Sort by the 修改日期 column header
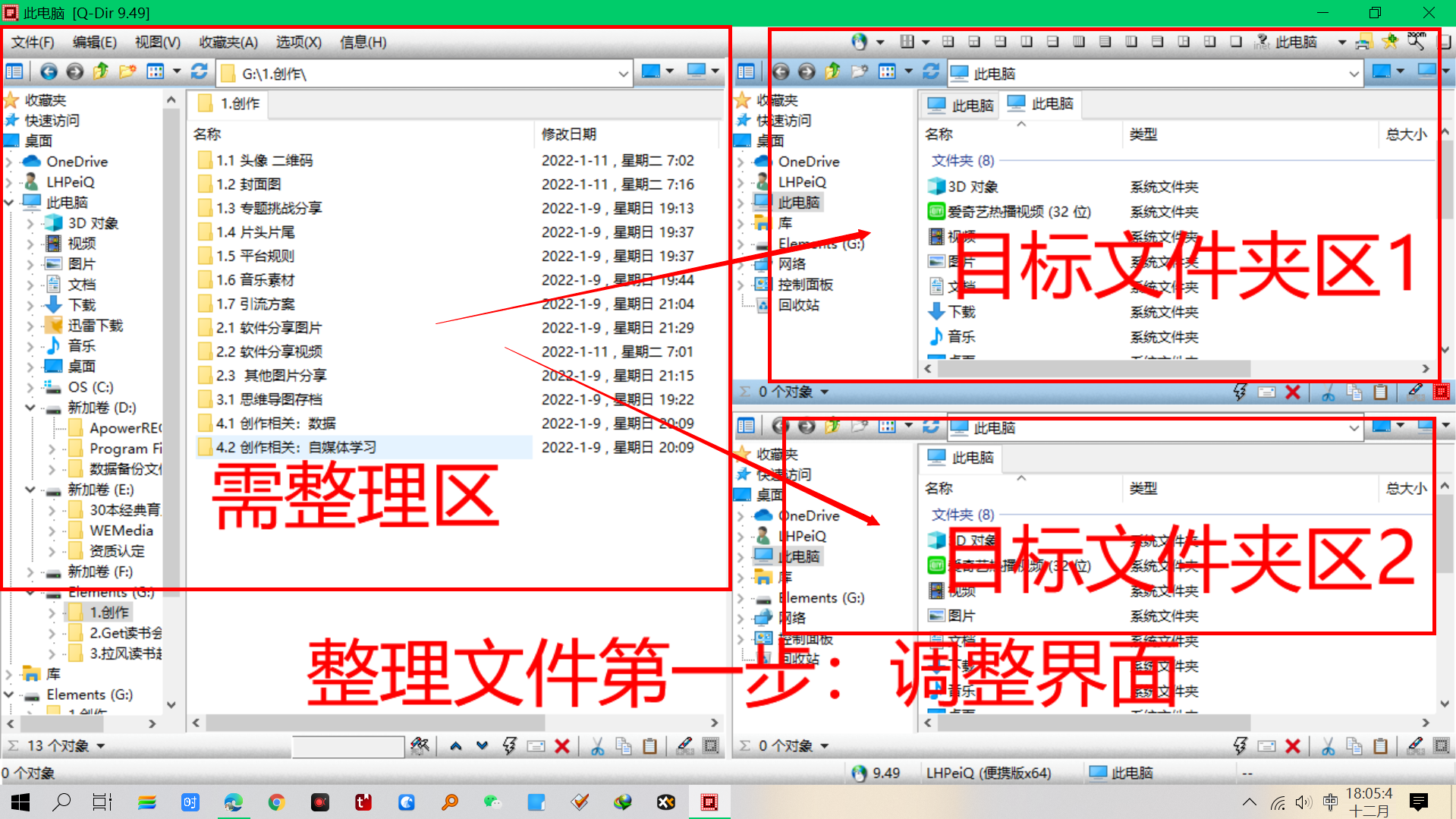 (569, 134)
